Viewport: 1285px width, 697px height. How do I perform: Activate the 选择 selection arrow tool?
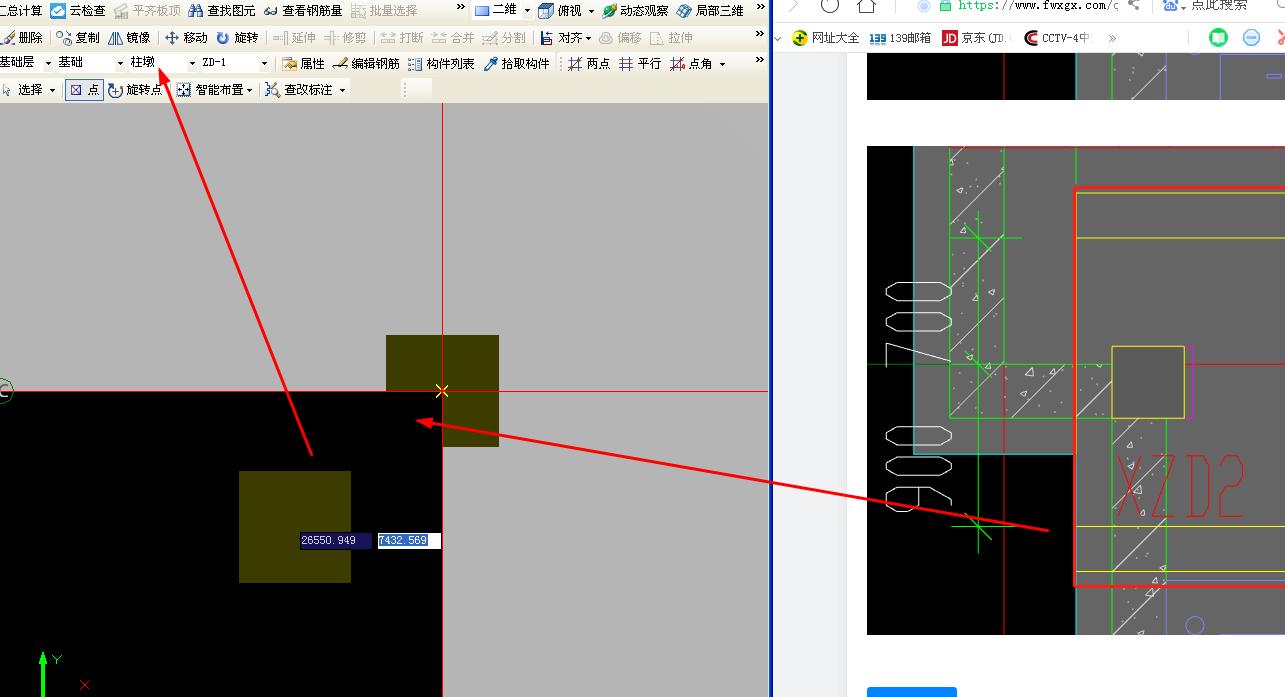pos(22,90)
